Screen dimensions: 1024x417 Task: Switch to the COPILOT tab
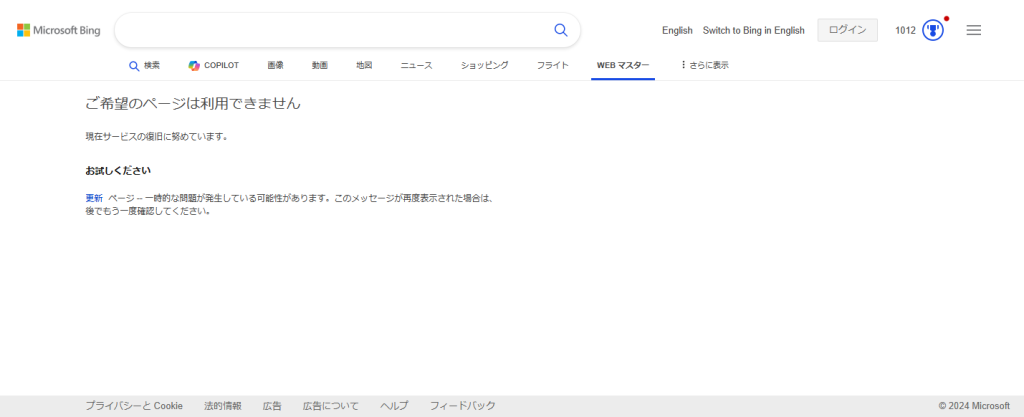pyautogui.click(x=214, y=65)
